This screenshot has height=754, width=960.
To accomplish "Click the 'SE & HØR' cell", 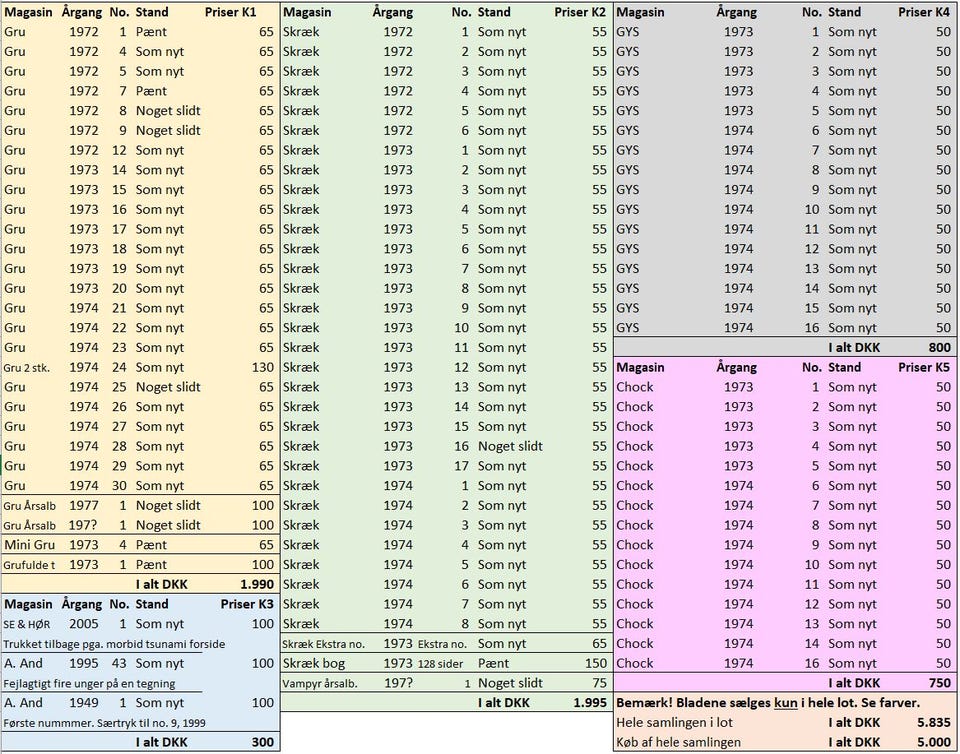I will pos(26,624).
